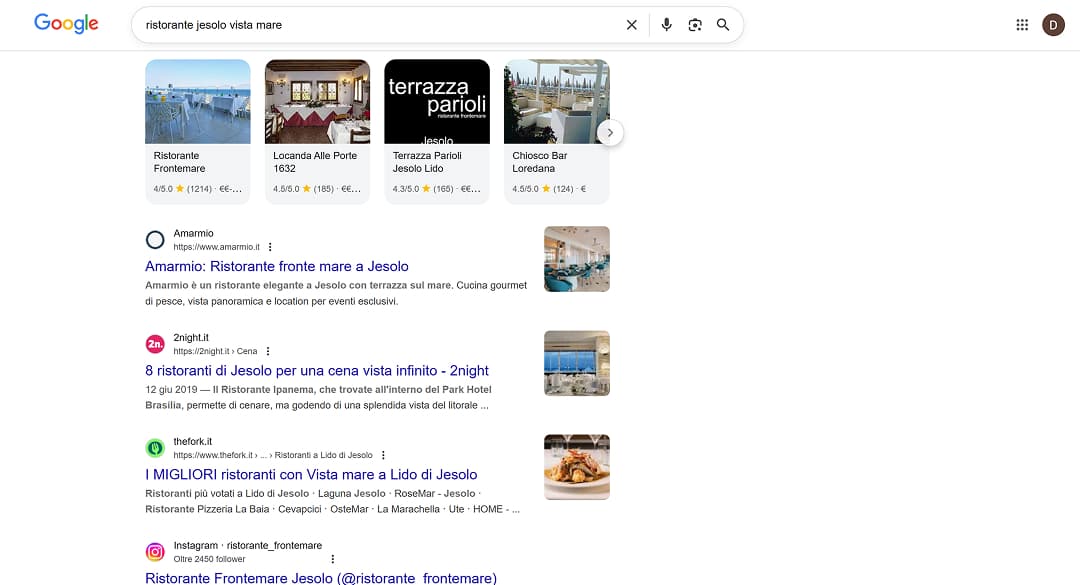The image size is (1080, 585).
Task: Click the Instagram favicon on the last result
Action: coord(155,551)
